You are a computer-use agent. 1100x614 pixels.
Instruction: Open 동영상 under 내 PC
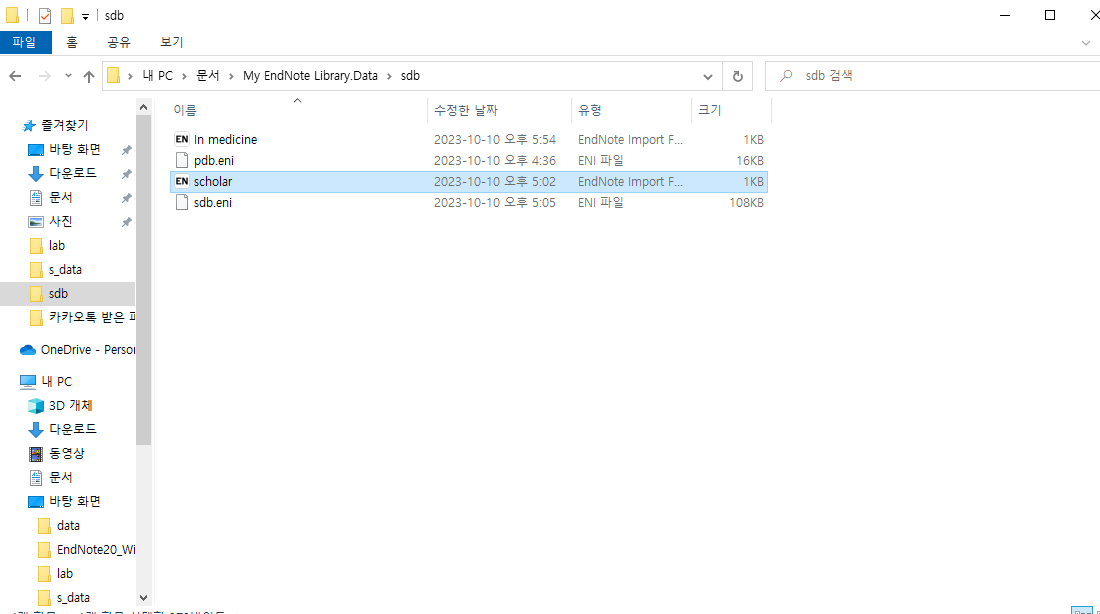67,453
